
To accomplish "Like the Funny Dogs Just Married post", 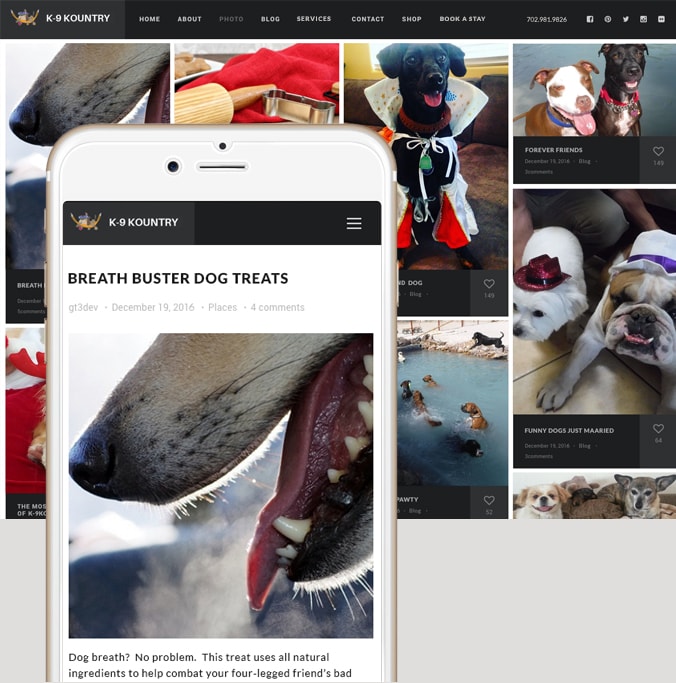I will (658, 429).
